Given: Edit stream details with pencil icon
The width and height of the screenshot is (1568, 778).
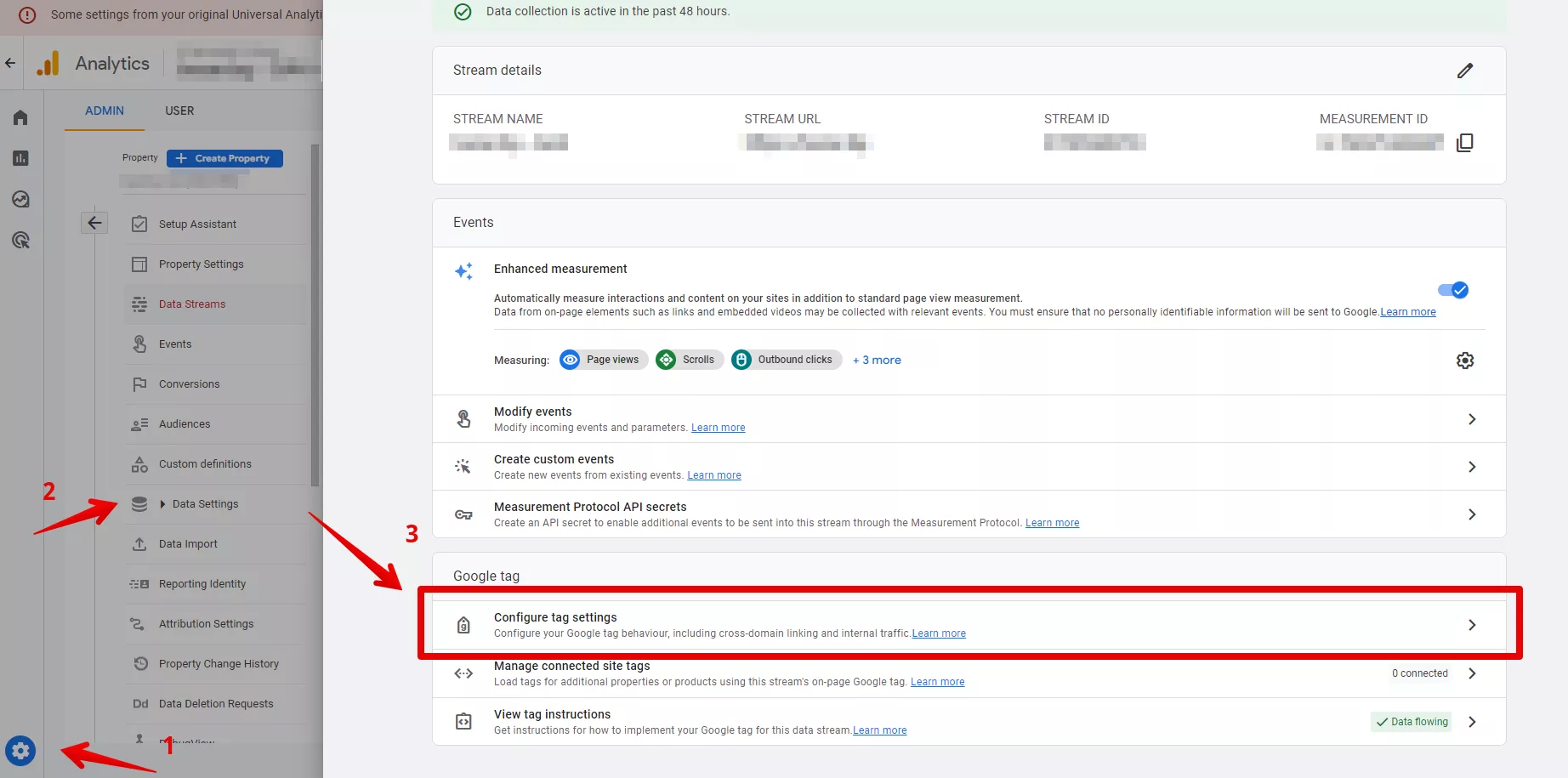Looking at the screenshot, I should click(x=1464, y=71).
